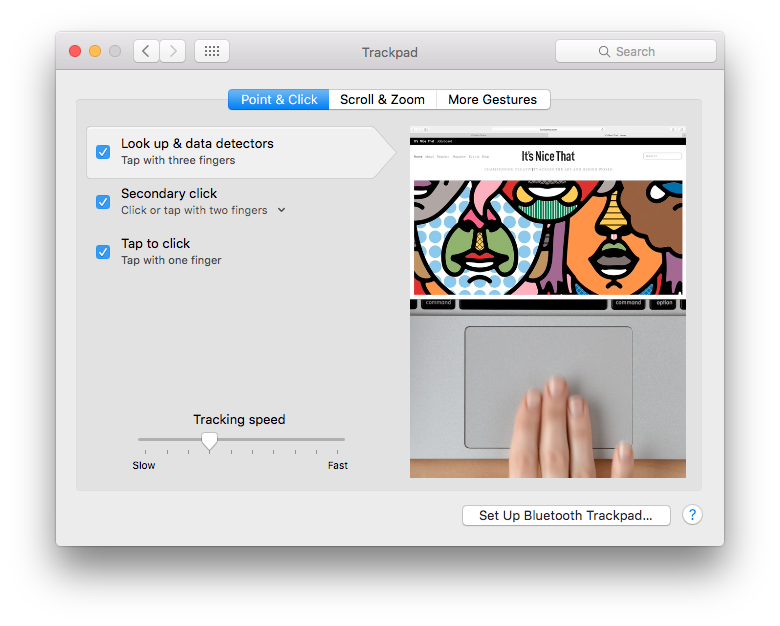Show all preferences grid icon
The image size is (780, 626).
pyautogui.click(x=212, y=51)
